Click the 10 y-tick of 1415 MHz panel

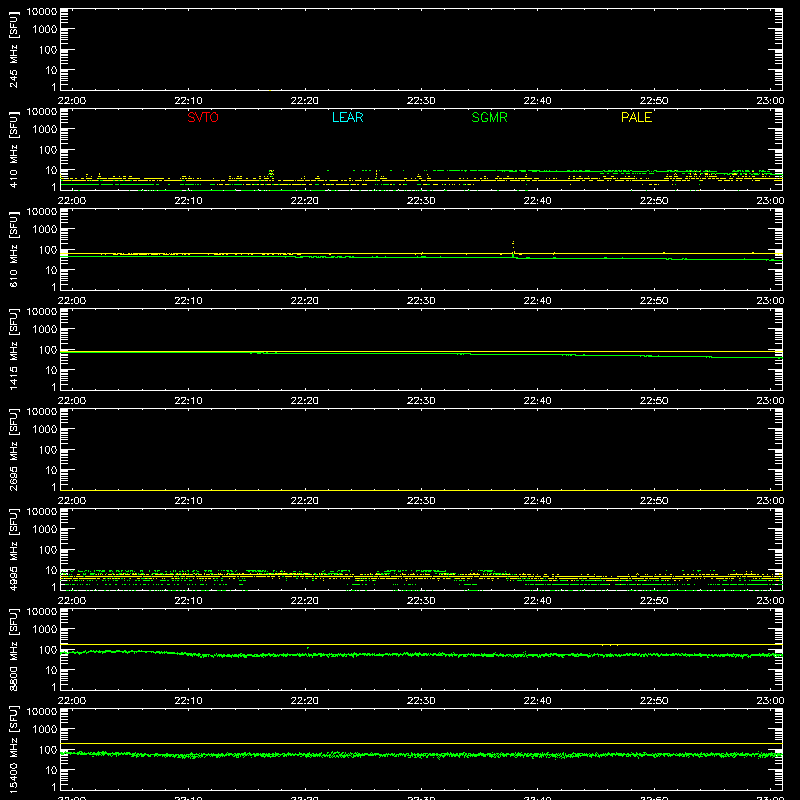51,370
